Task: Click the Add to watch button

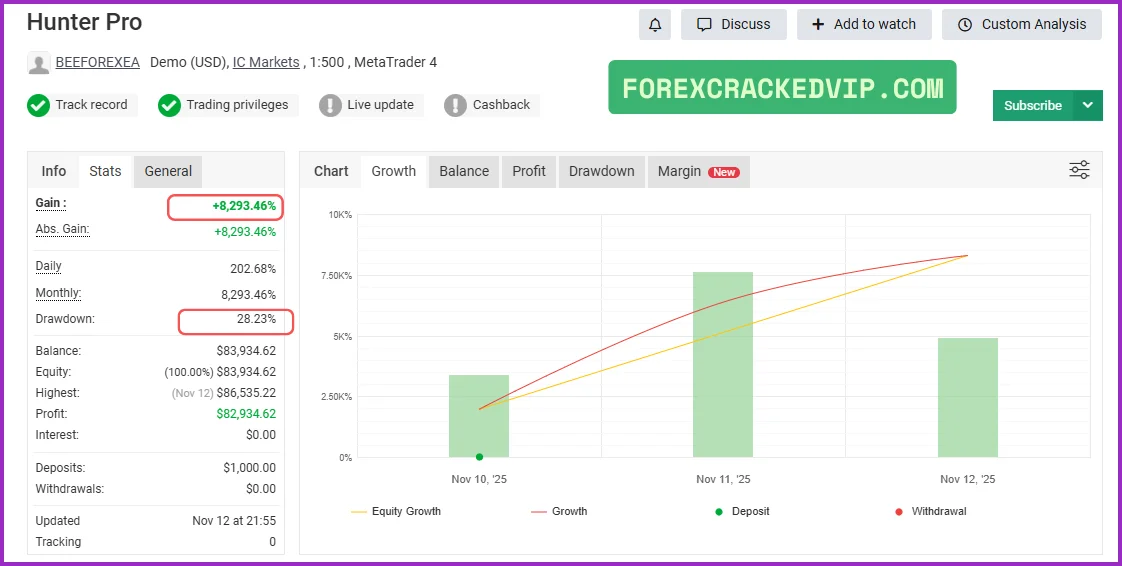Action: coord(864,24)
